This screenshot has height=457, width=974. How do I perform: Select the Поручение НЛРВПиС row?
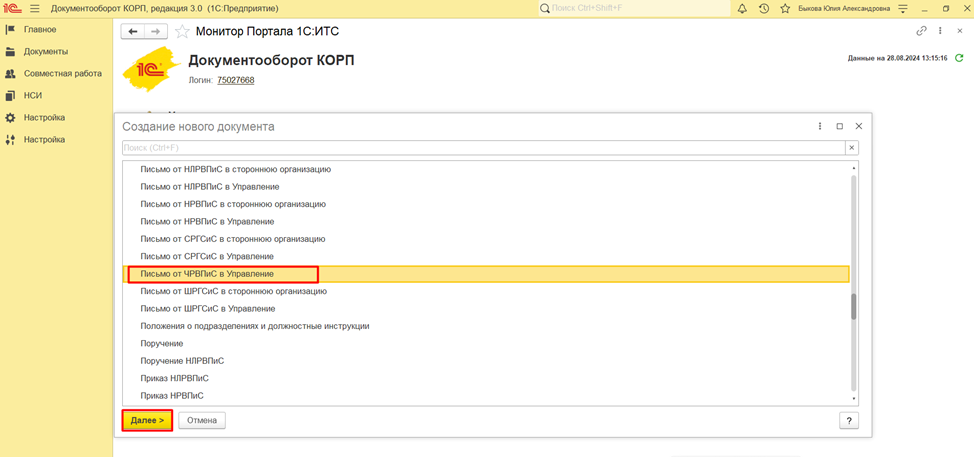tap(486, 361)
